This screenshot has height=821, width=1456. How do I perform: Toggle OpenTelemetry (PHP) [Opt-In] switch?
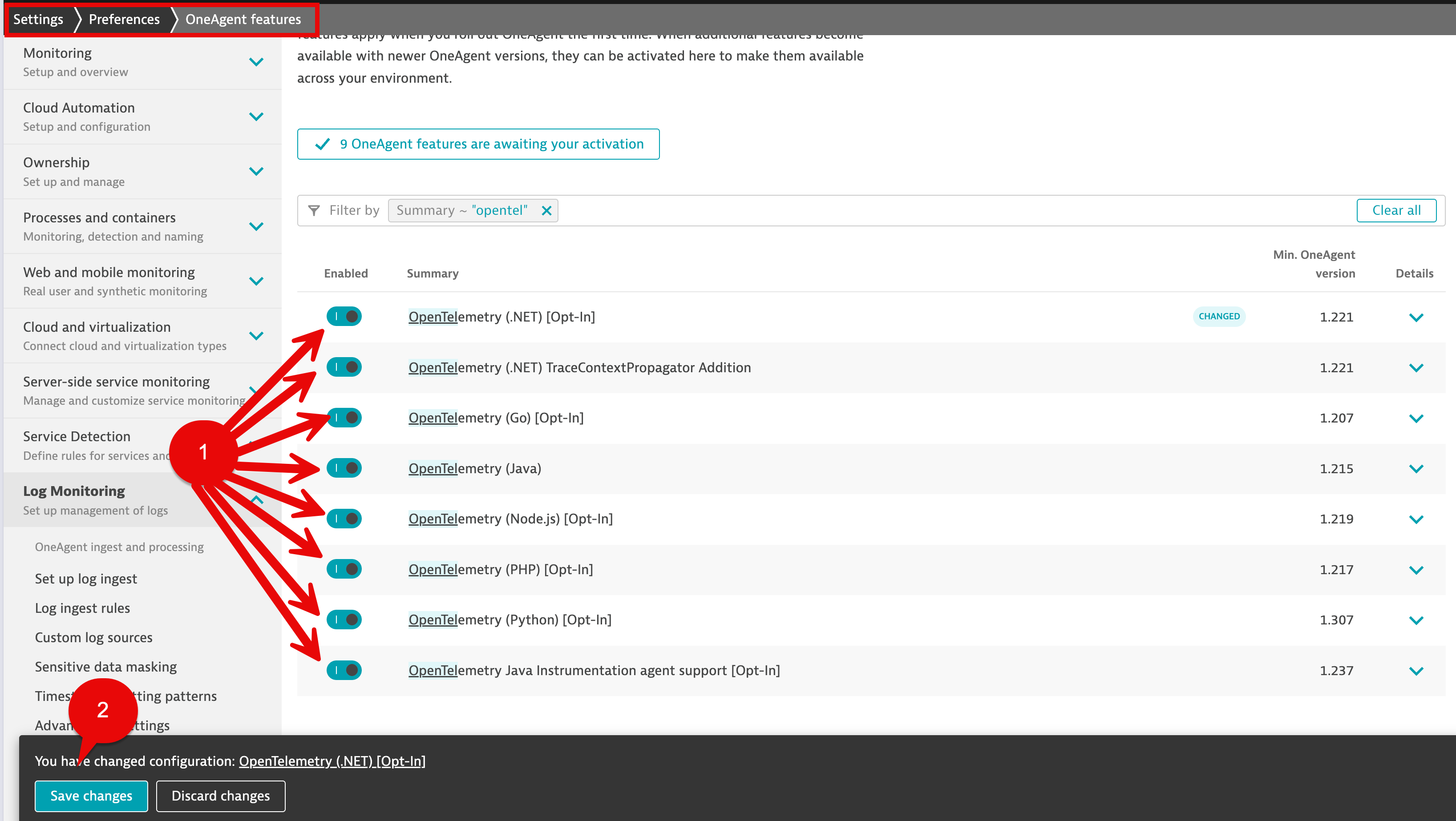point(344,569)
